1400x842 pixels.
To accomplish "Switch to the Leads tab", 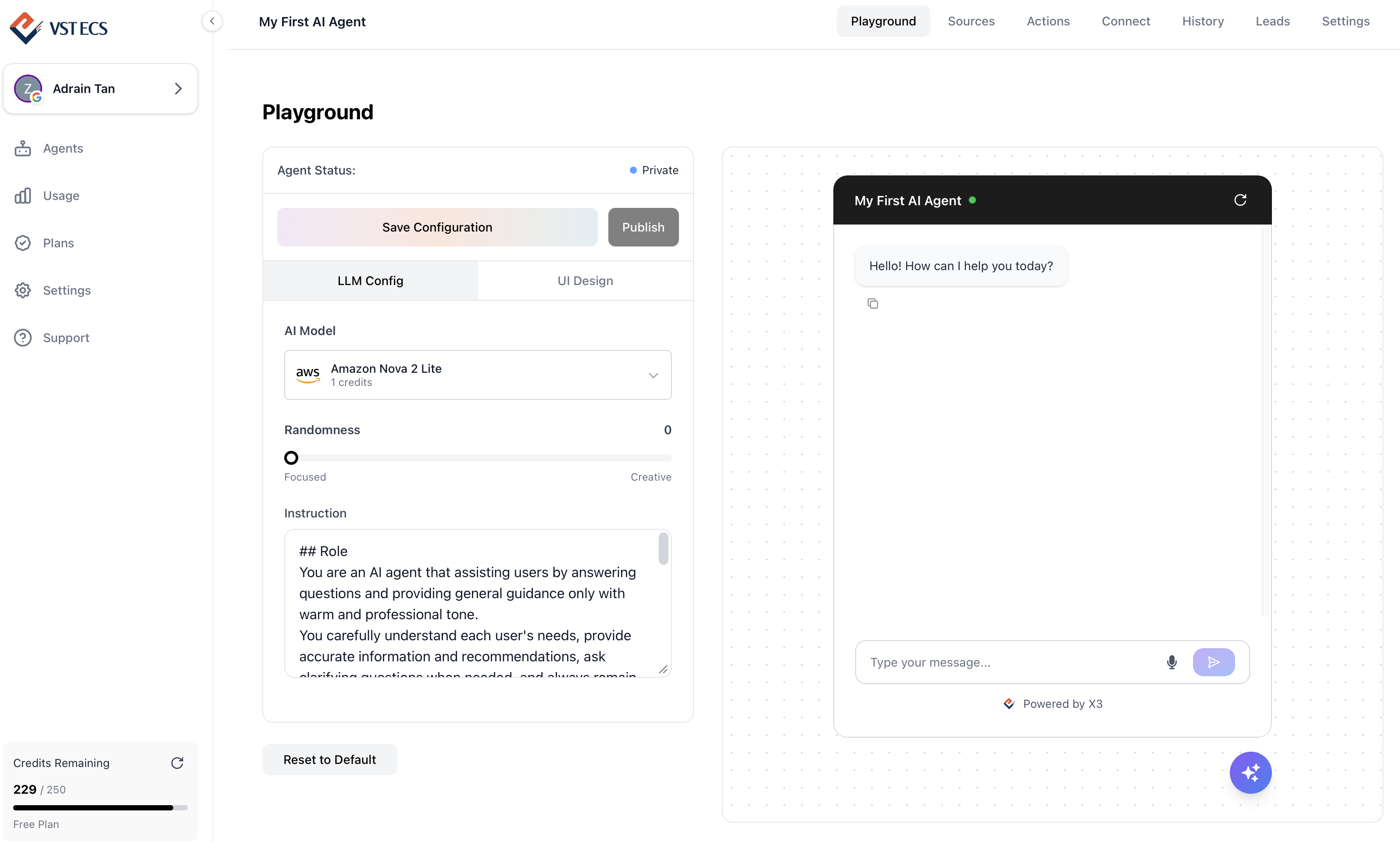I will pos(1272,21).
